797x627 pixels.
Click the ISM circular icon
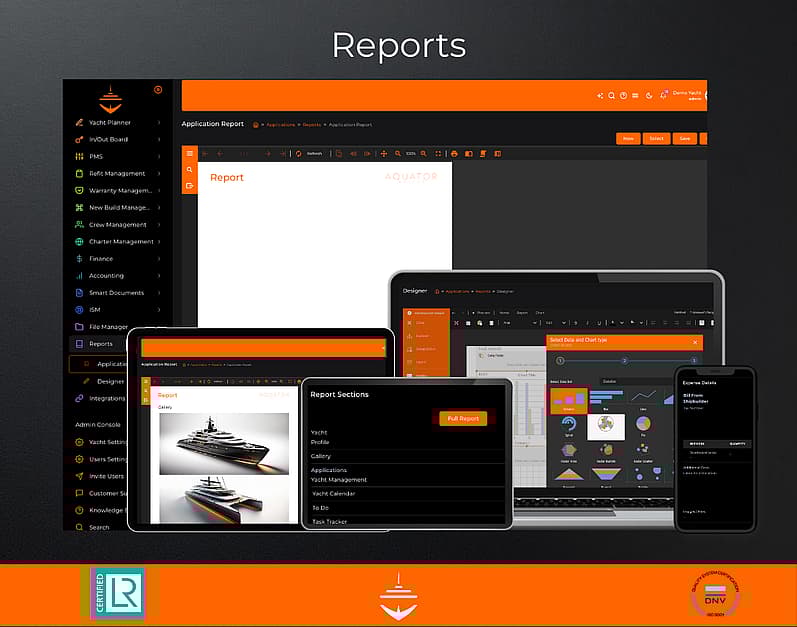click(79, 310)
